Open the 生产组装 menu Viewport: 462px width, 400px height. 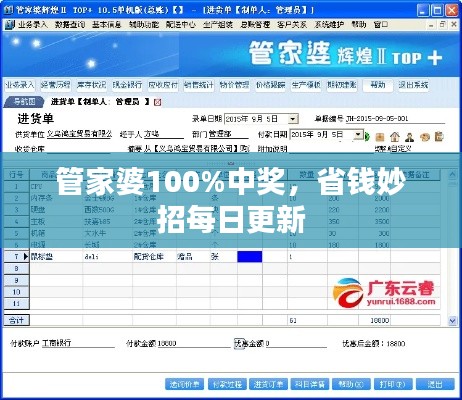[x=218, y=25]
